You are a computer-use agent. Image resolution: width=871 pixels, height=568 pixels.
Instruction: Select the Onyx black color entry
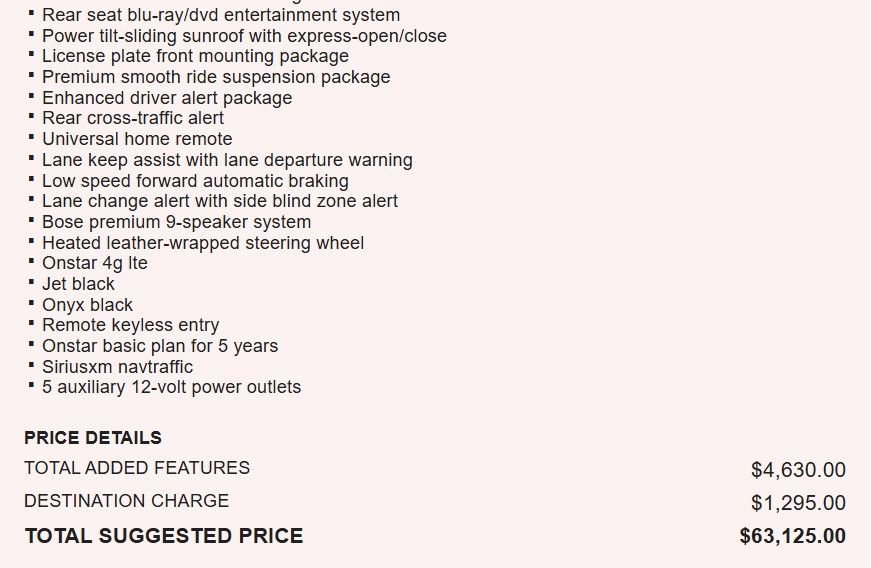(x=87, y=305)
